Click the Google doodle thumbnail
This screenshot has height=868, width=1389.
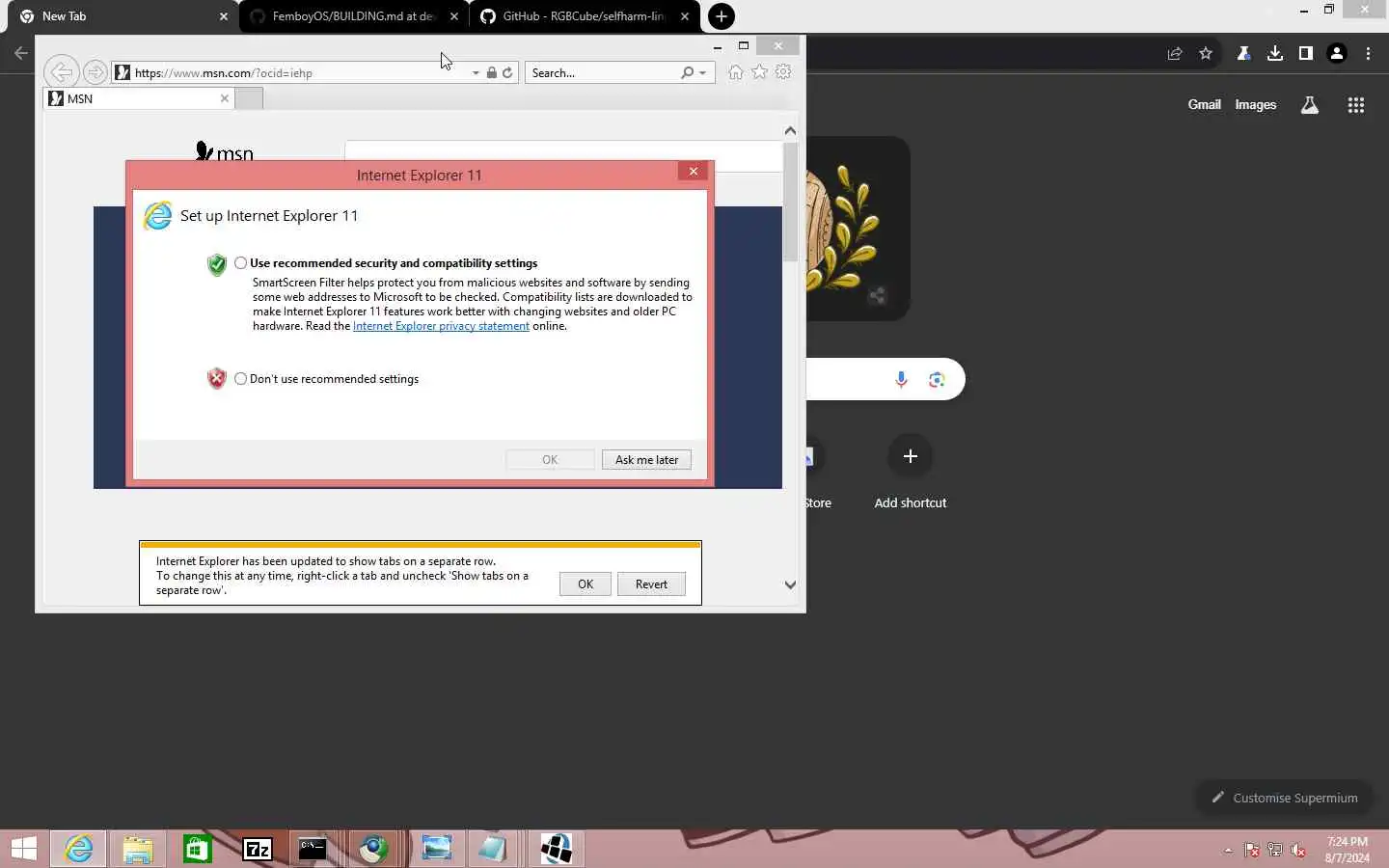coord(858,229)
